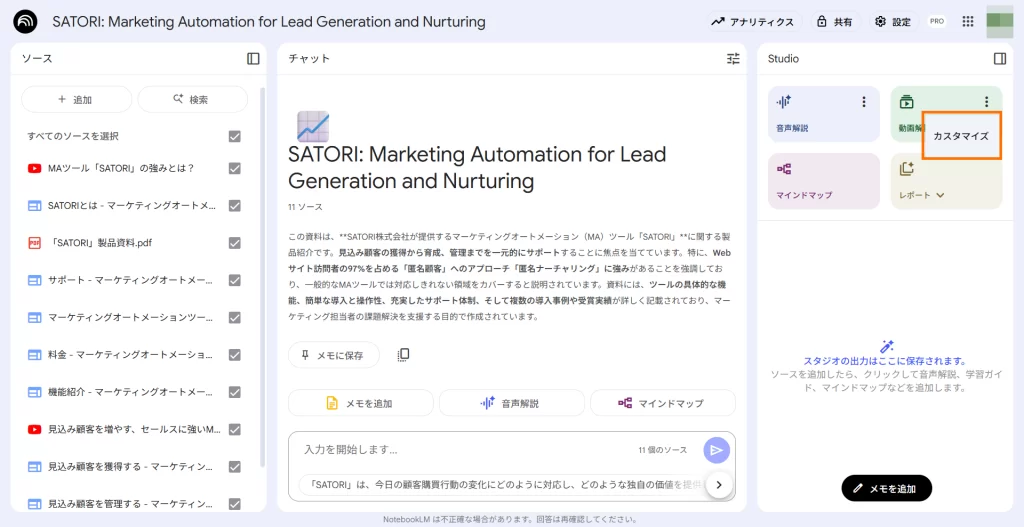Click the suggested question chip starting 「SATORI」は
This screenshot has height=527, width=1024.
[503, 485]
